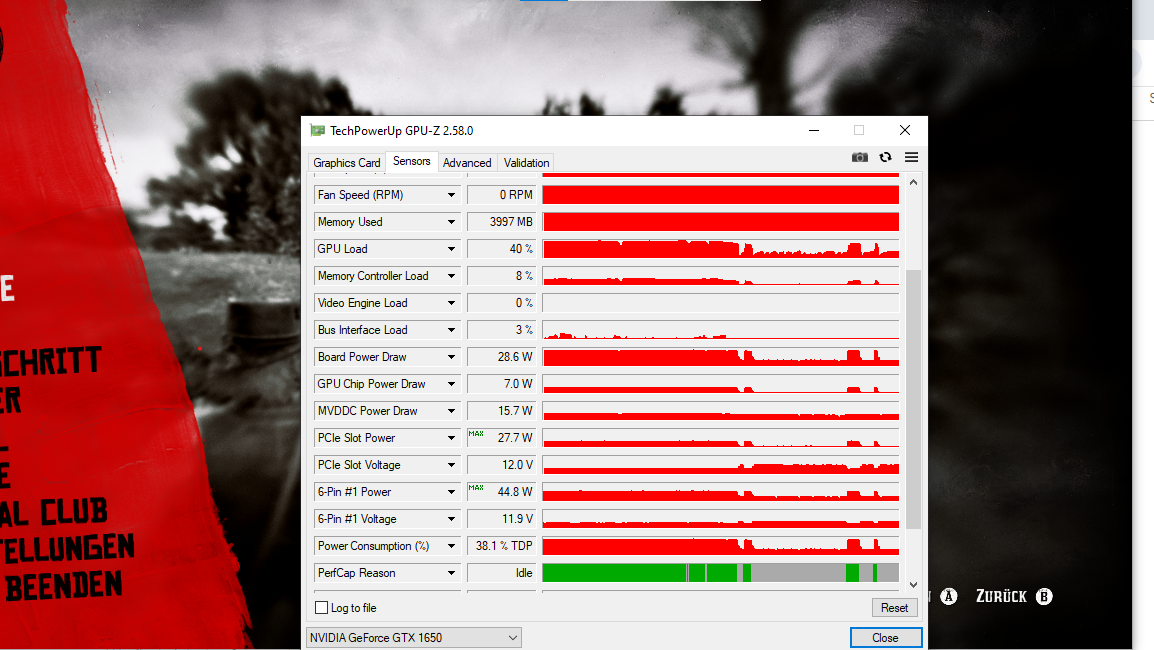This screenshot has height=650, width=1154.
Task: Capture a screenshot using the camera icon
Action: pos(859,157)
